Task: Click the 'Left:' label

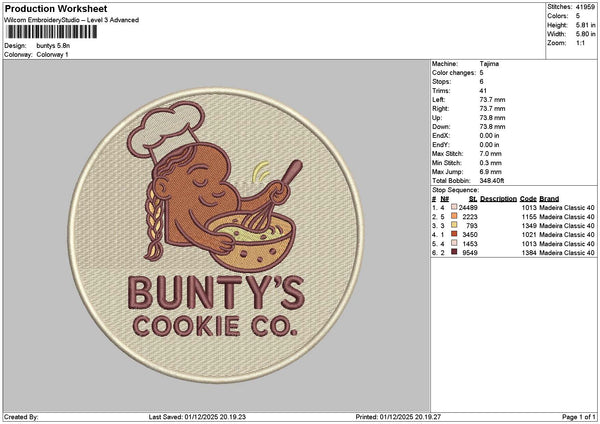Action: pyautogui.click(x=439, y=99)
